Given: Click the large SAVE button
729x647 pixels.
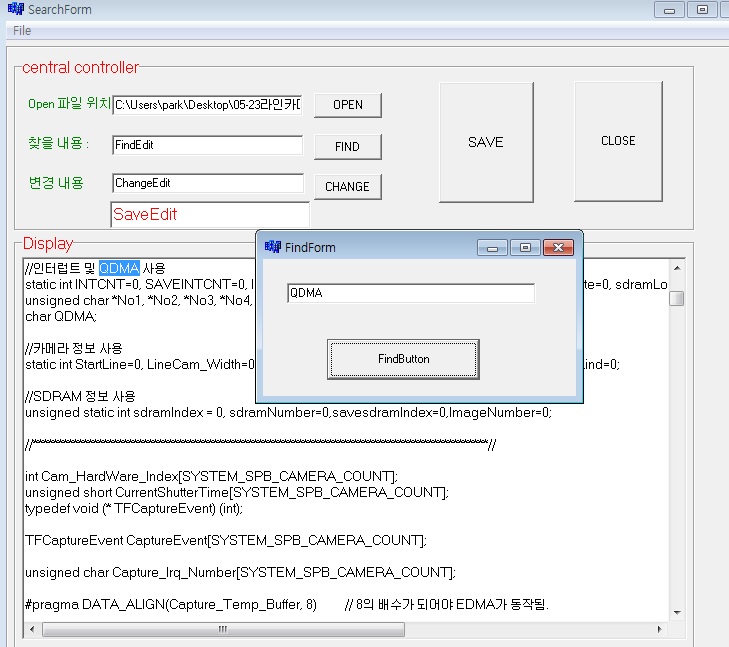Looking at the screenshot, I should pos(485,142).
